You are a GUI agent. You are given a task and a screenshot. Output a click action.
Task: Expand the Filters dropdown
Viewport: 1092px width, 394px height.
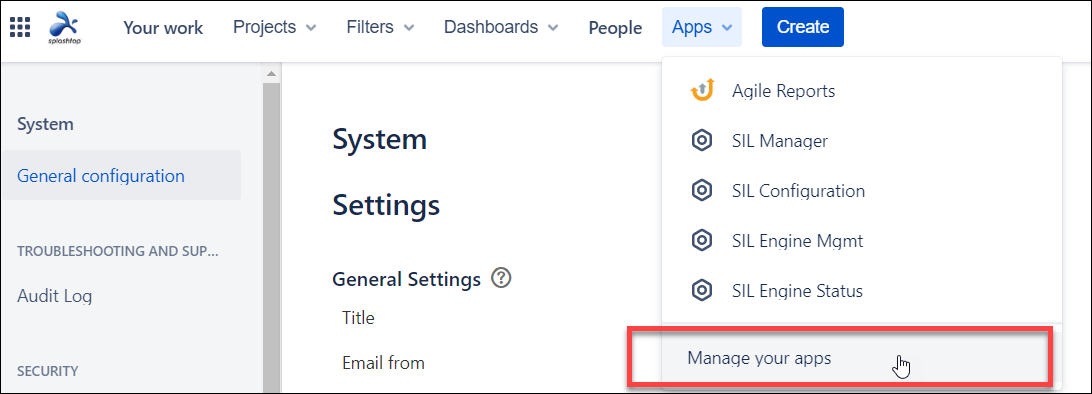click(380, 27)
